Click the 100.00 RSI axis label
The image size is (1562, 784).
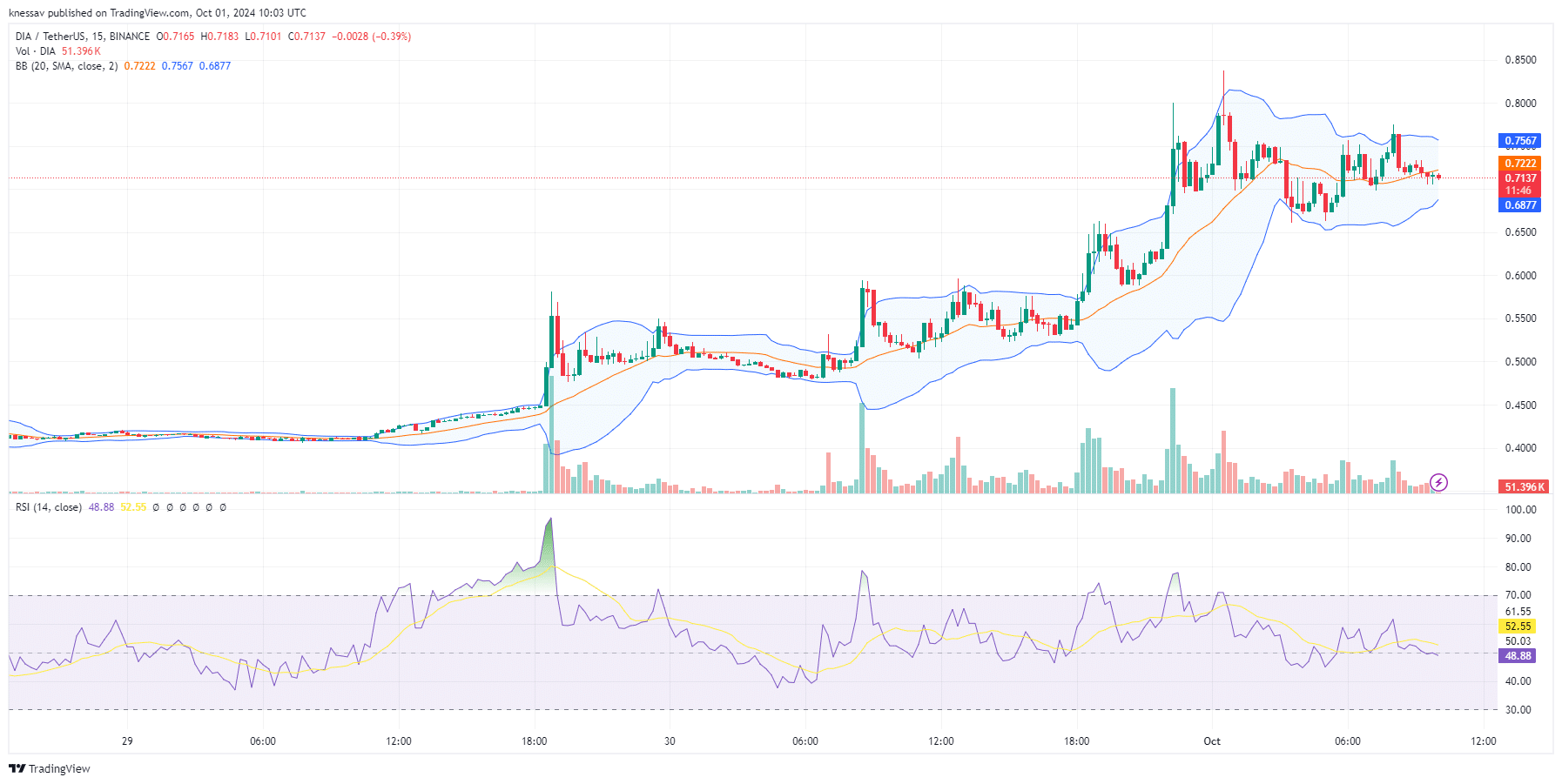click(x=1520, y=510)
